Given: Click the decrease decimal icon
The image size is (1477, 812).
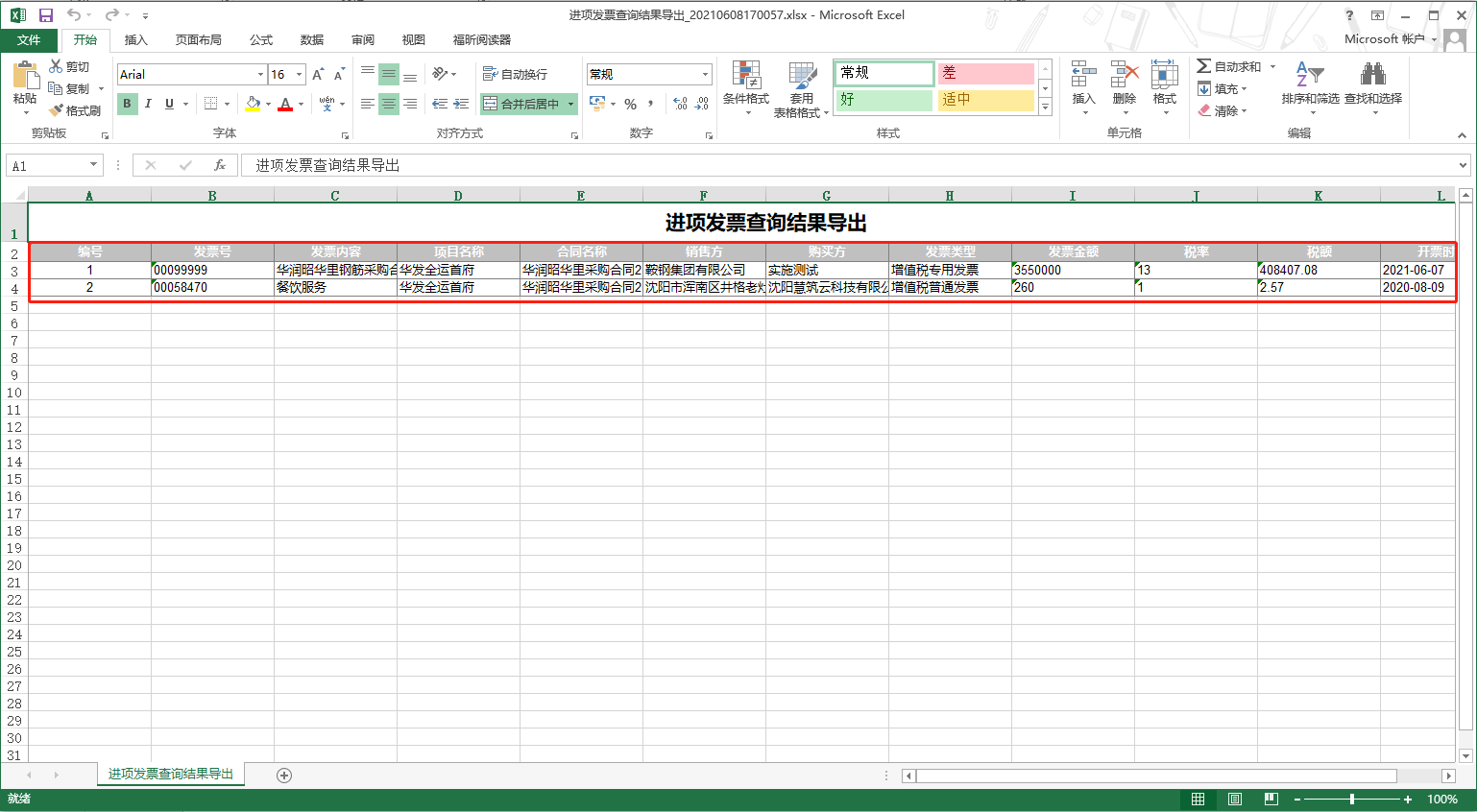Looking at the screenshot, I should click(x=702, y=104).
